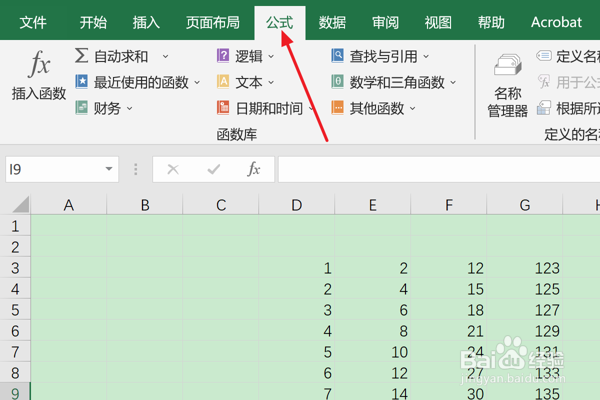
Task: Click the 日期和时间 text button
Action: point(269,108)
